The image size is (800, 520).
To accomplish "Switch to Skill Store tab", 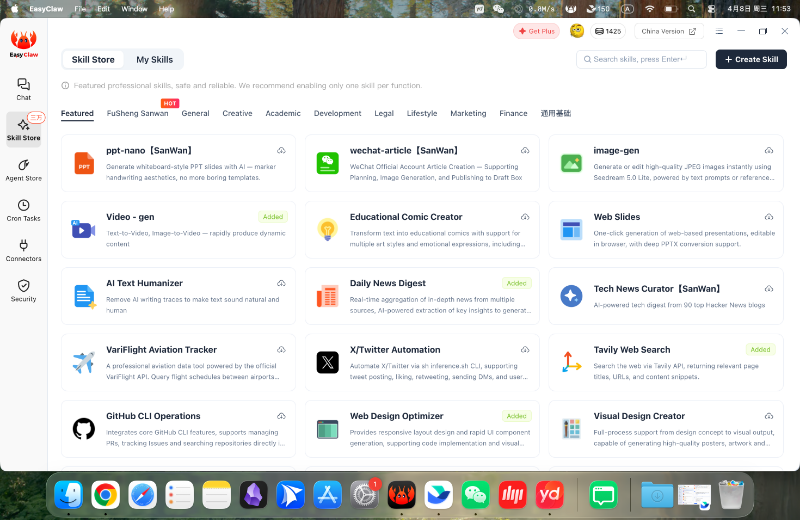I will [93, 60].
